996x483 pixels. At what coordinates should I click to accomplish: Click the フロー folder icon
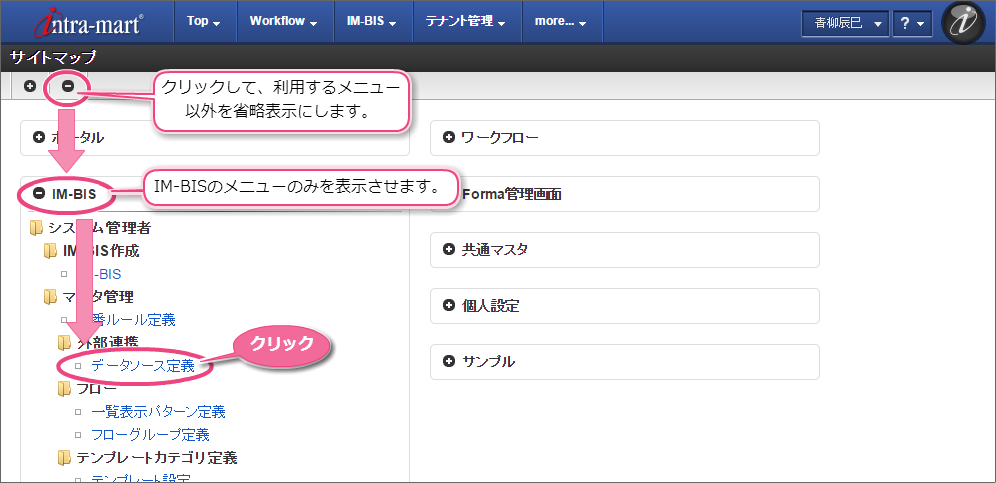(x=64, y=388)
